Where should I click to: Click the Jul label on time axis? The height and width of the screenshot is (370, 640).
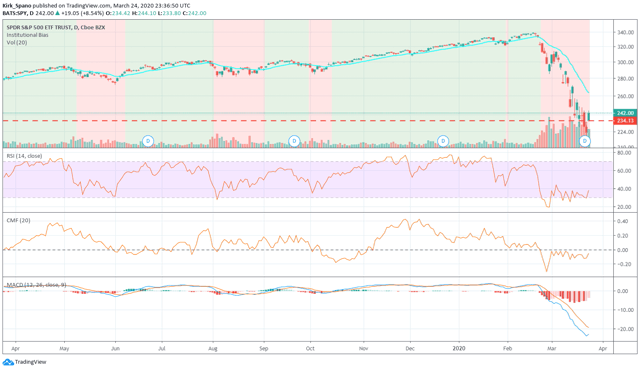coord(162,348)
